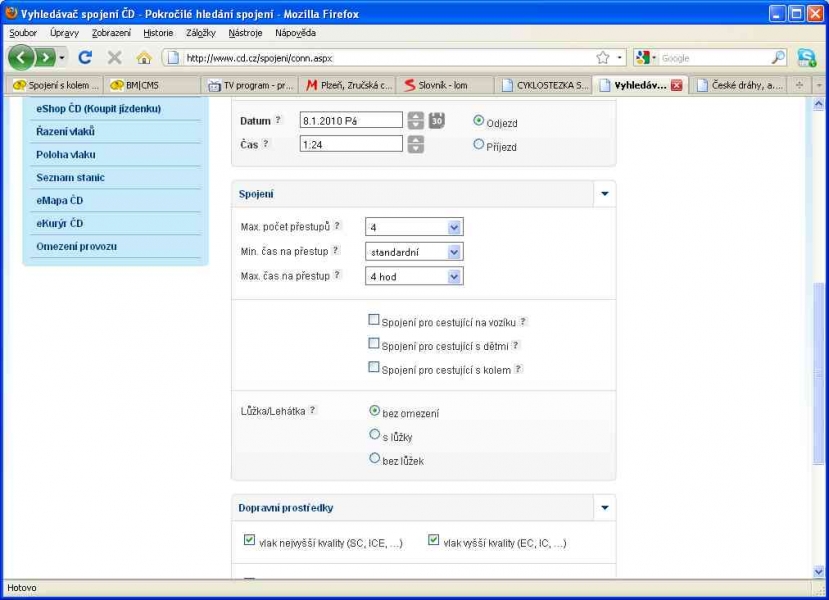The height and width of the screenshot is (600, 829).
Task: Click the Home icon in navigation toolbar
Action: 144,58
